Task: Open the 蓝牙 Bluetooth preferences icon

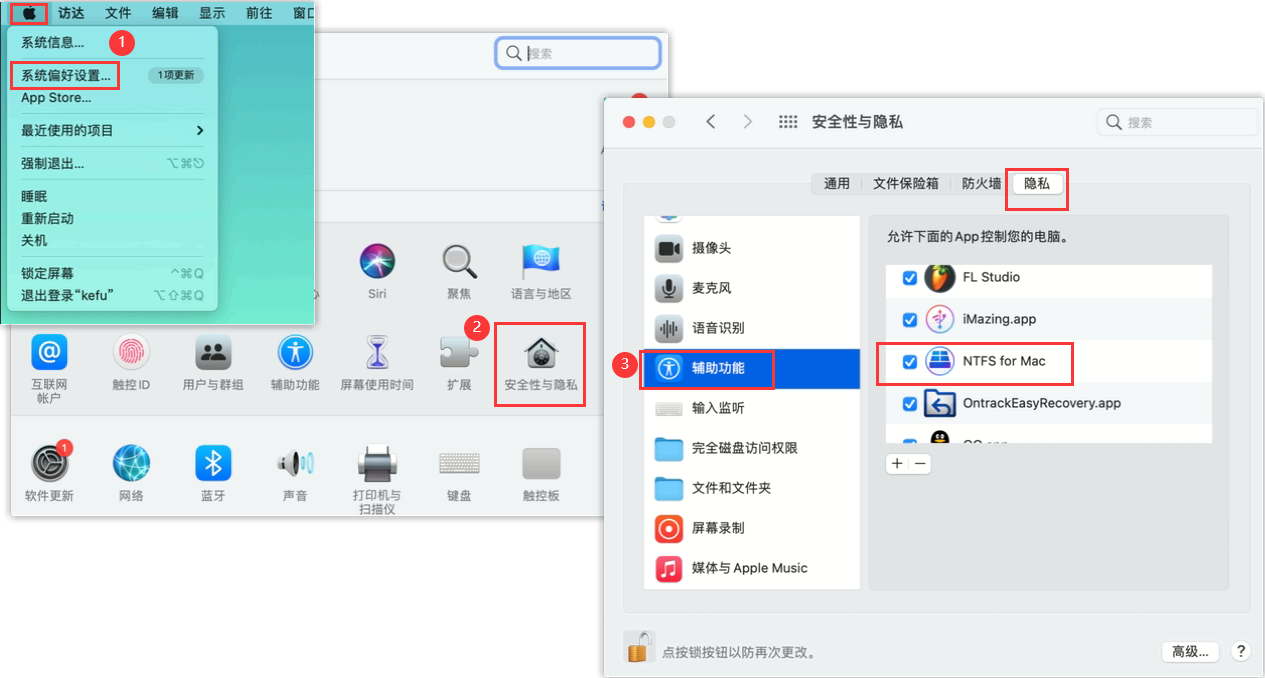Action: (212, 463)
